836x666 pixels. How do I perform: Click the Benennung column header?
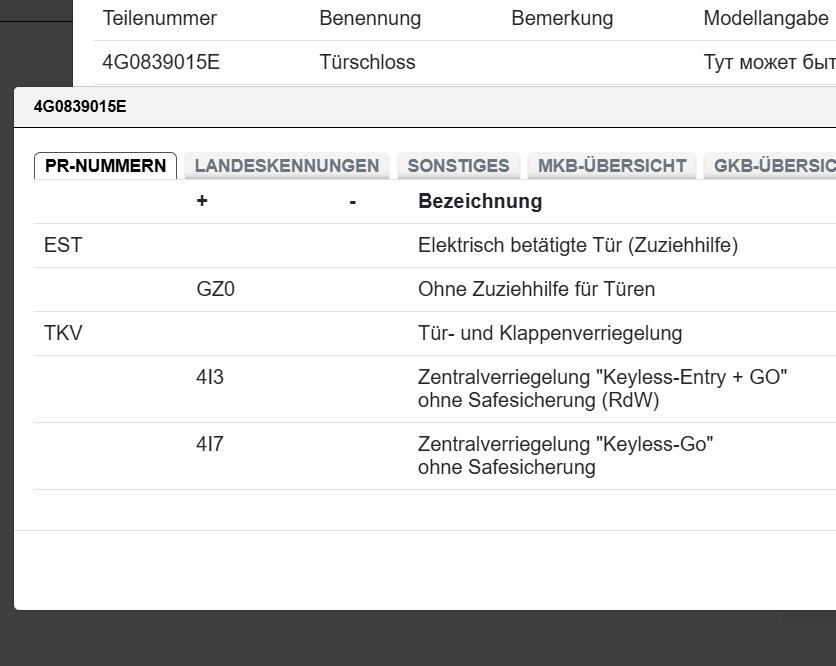(x=370, y=18)
